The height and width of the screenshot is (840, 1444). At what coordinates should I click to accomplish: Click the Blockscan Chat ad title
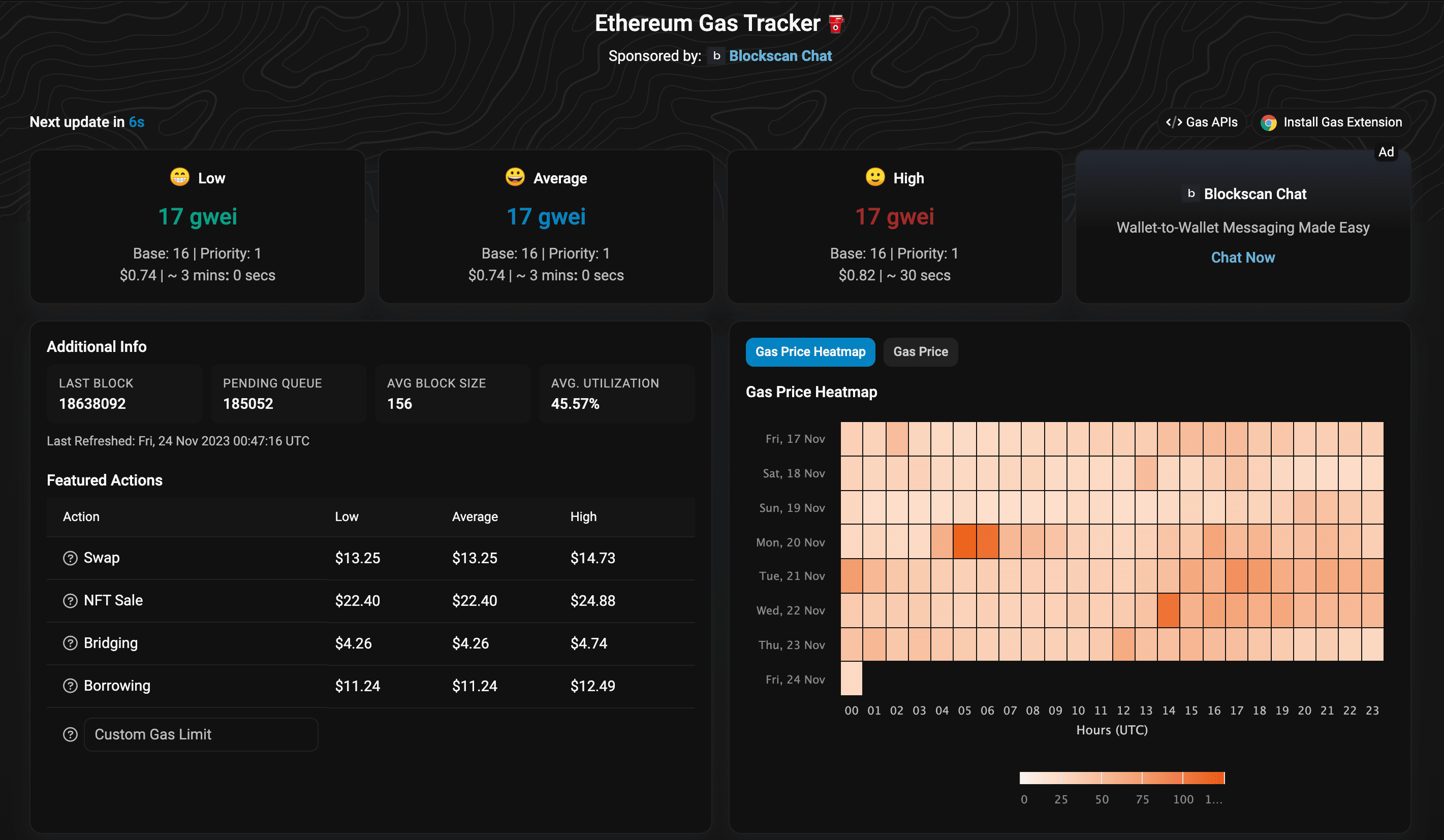pyautogui.click(x=1255, y=194)
